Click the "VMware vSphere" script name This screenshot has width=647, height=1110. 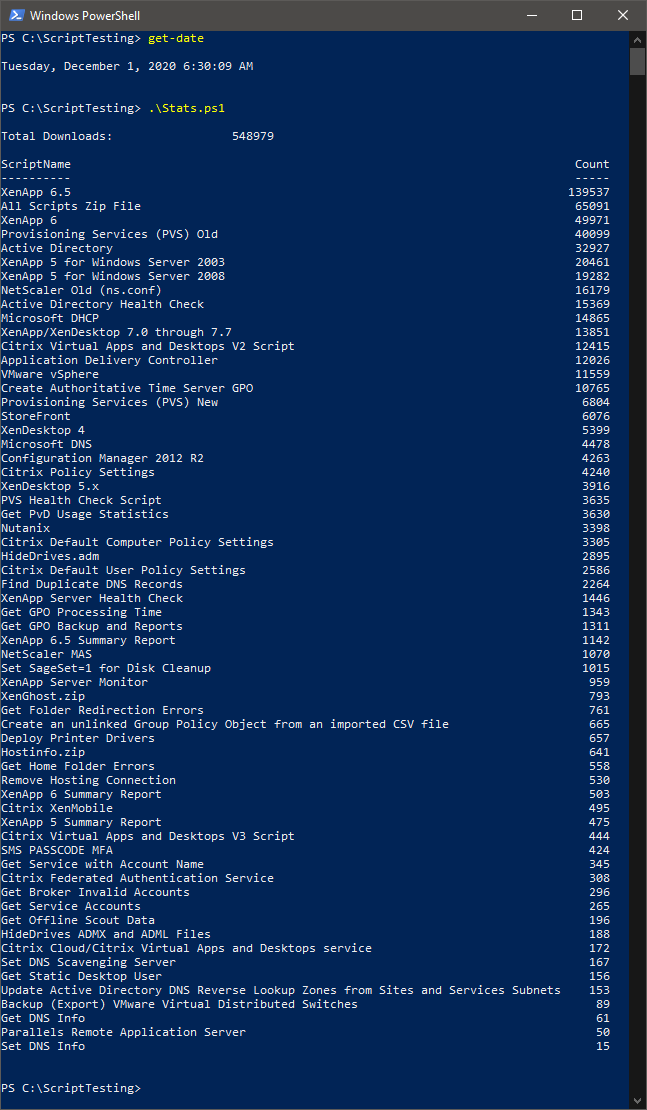pos(50,374)
